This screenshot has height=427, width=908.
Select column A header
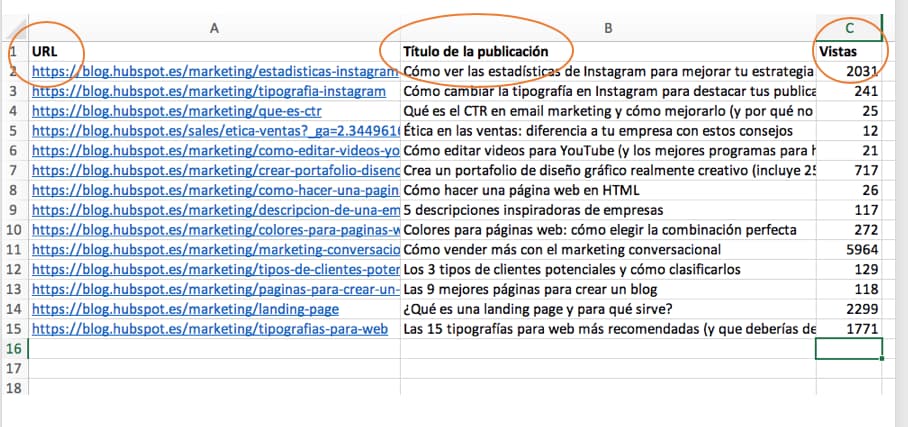tap(214, 29)
